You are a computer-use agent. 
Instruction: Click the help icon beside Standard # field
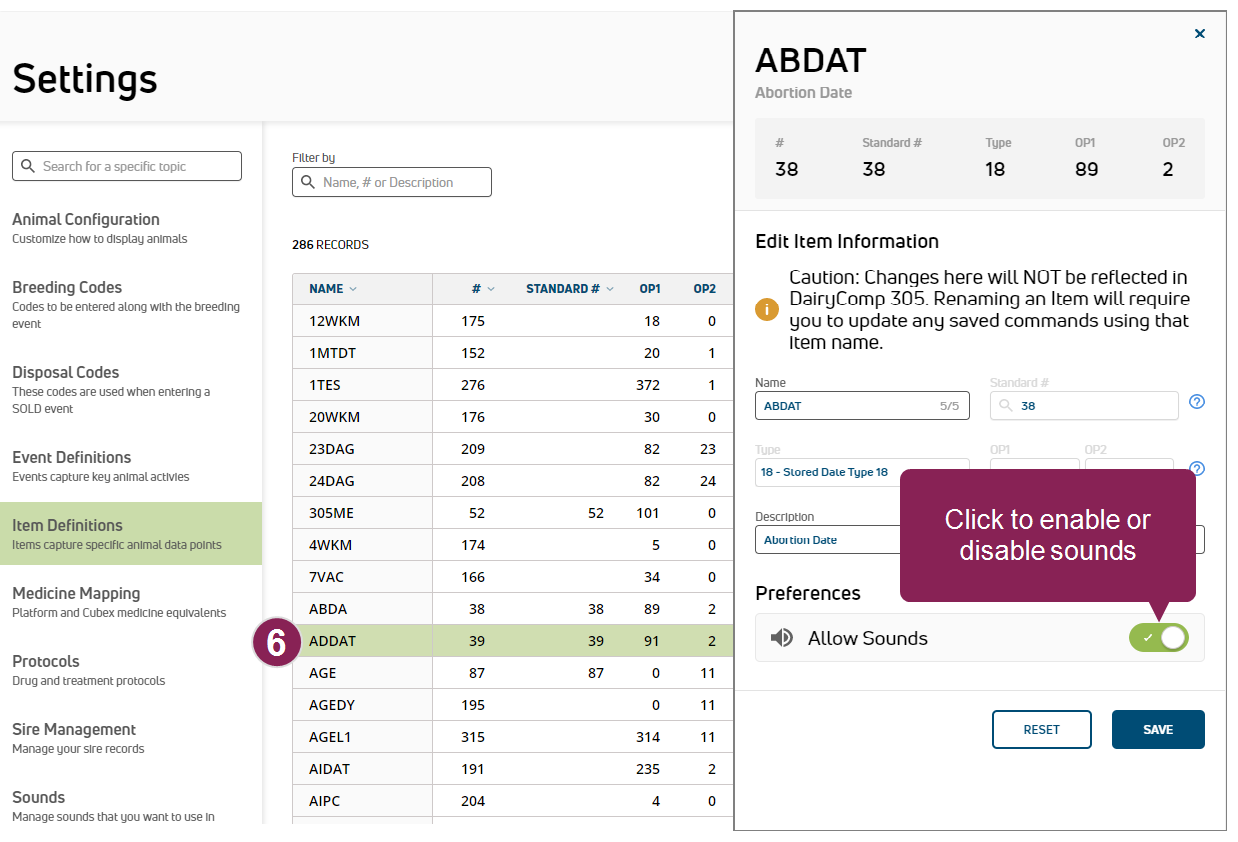point(1196,402)
